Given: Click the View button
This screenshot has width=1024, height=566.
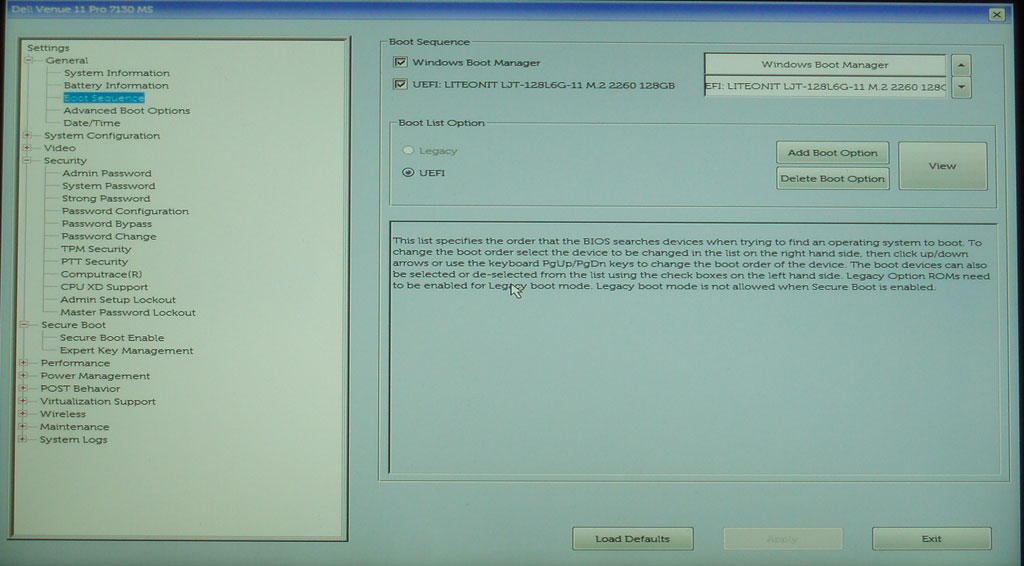Looking at the screenshot, I should (942, 166).
